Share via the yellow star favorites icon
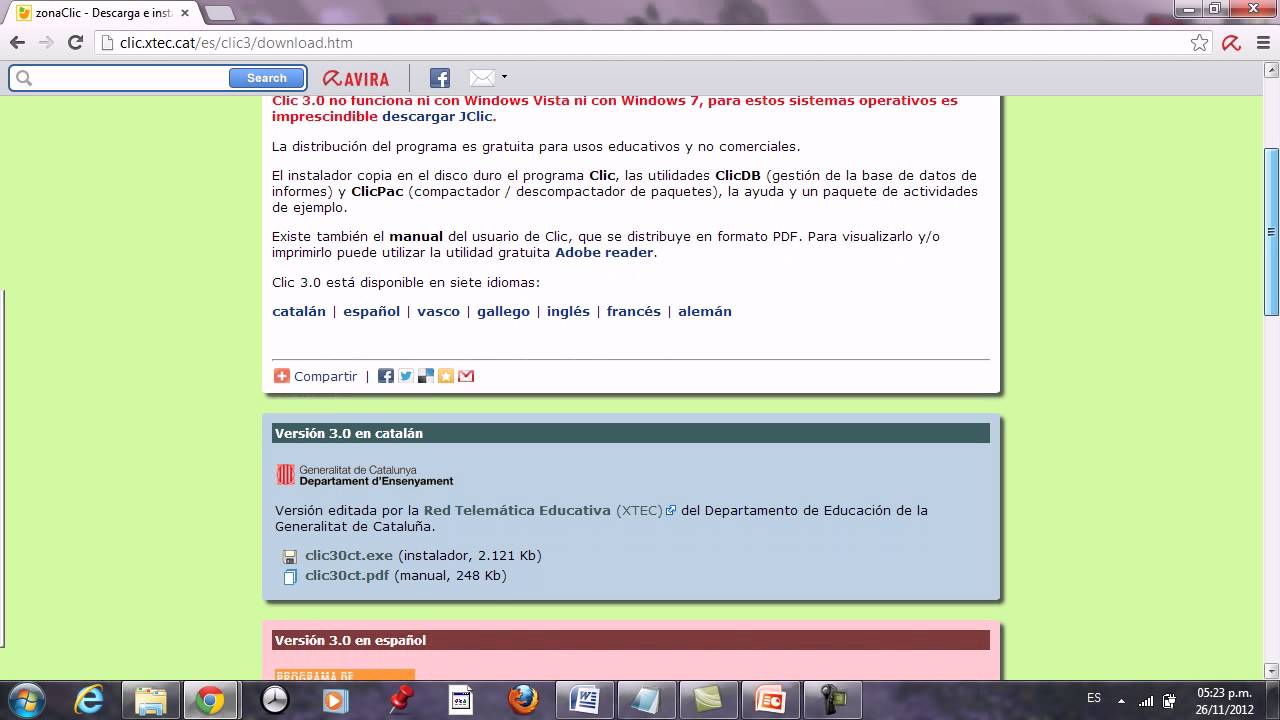The image size is (1280, 720). [x=446, y=376]
